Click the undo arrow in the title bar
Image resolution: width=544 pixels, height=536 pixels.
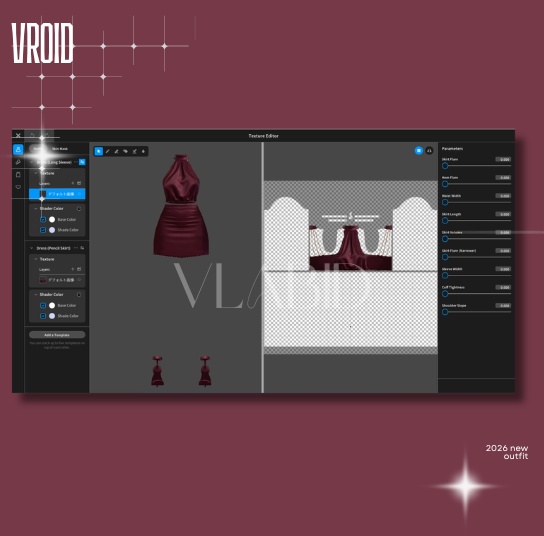32,135
